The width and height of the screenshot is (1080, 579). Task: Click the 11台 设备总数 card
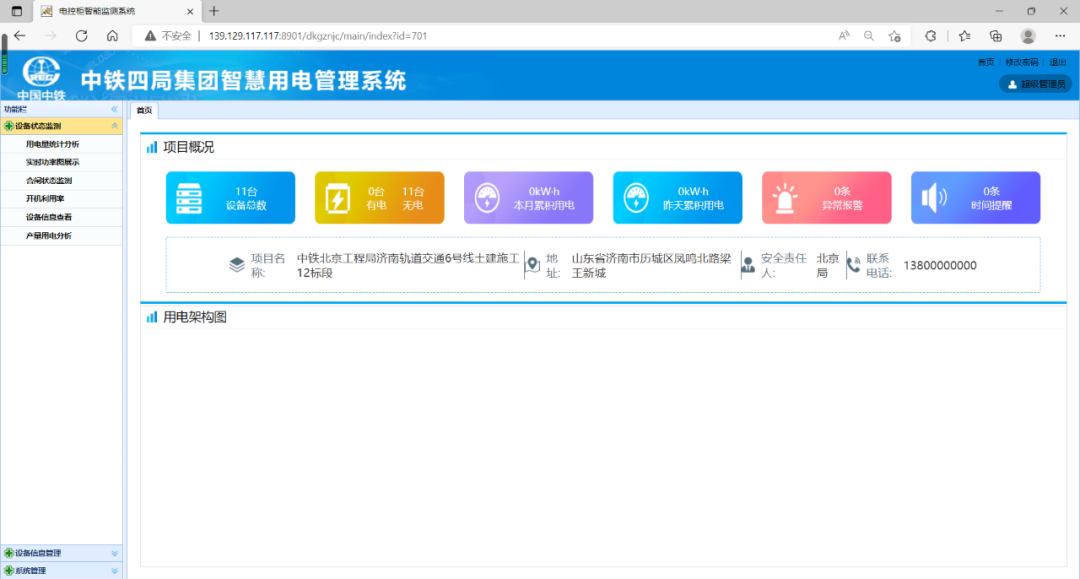pyautogui.click(x=231, y=198)
